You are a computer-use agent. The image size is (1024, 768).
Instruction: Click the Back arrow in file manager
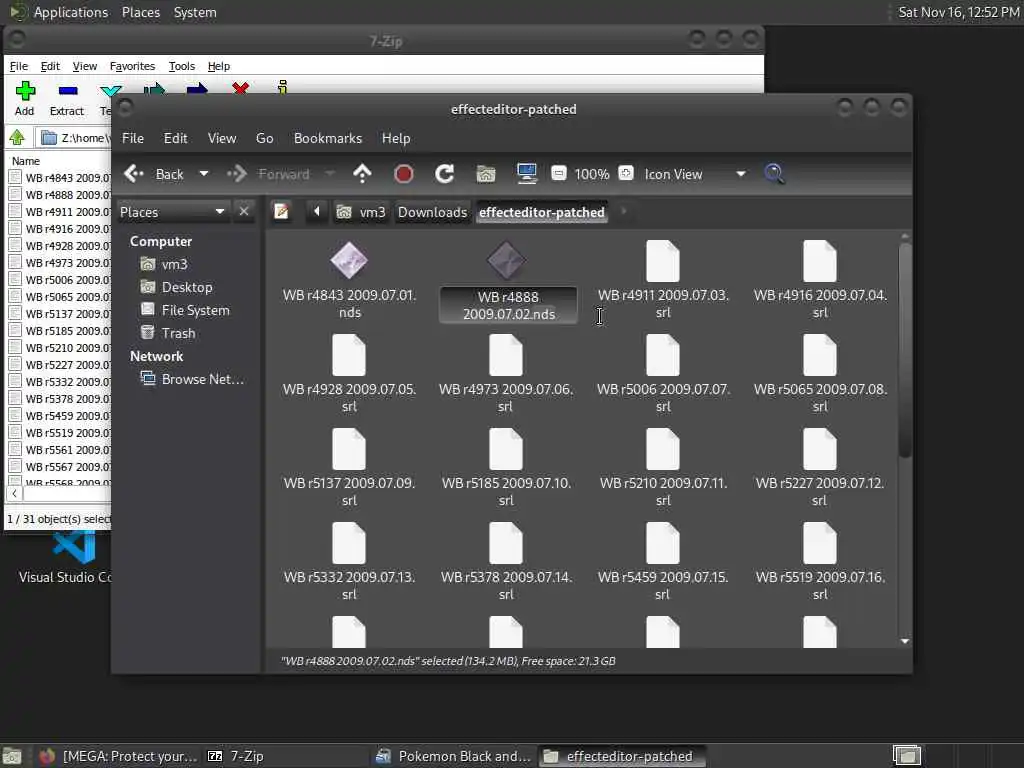134,174
